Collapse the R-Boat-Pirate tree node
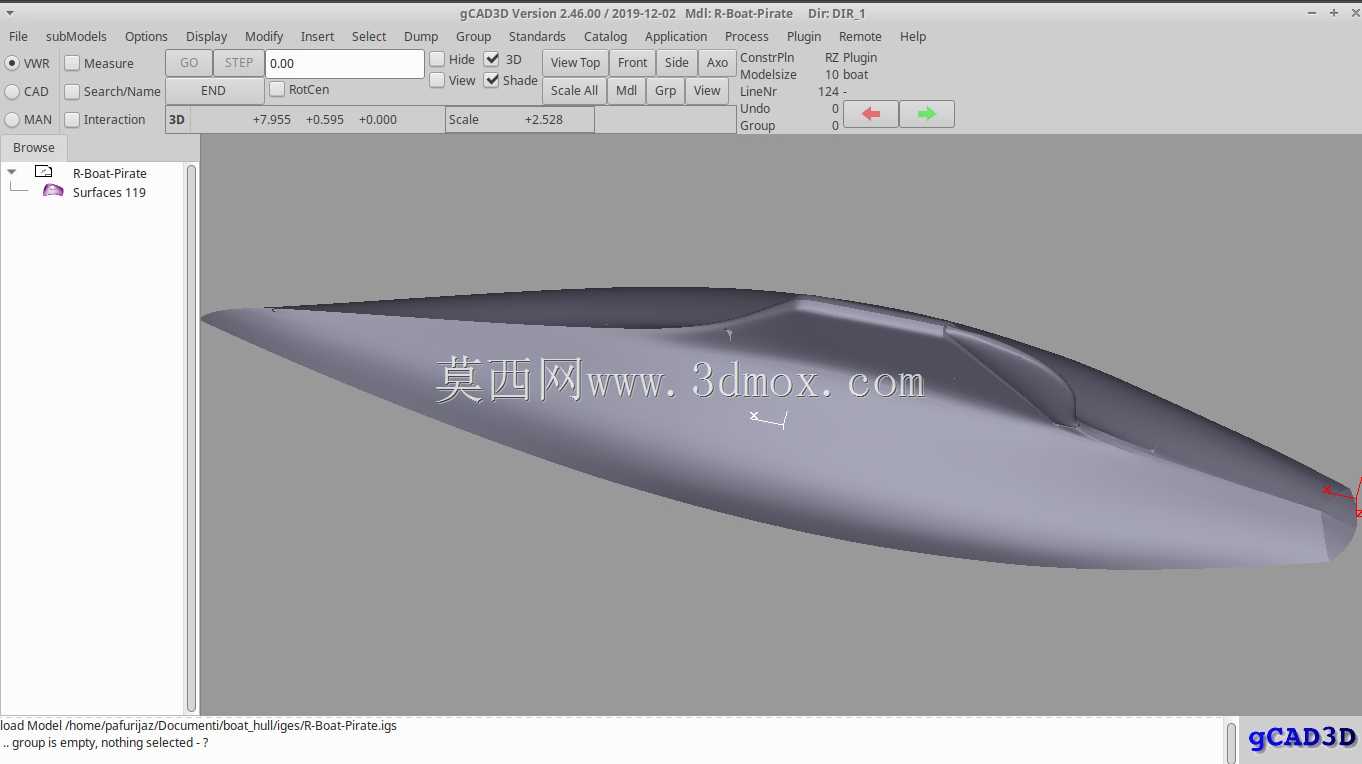Image resolution: width=1362 pixels, height=764 pixels. click(x=12, y=172)
